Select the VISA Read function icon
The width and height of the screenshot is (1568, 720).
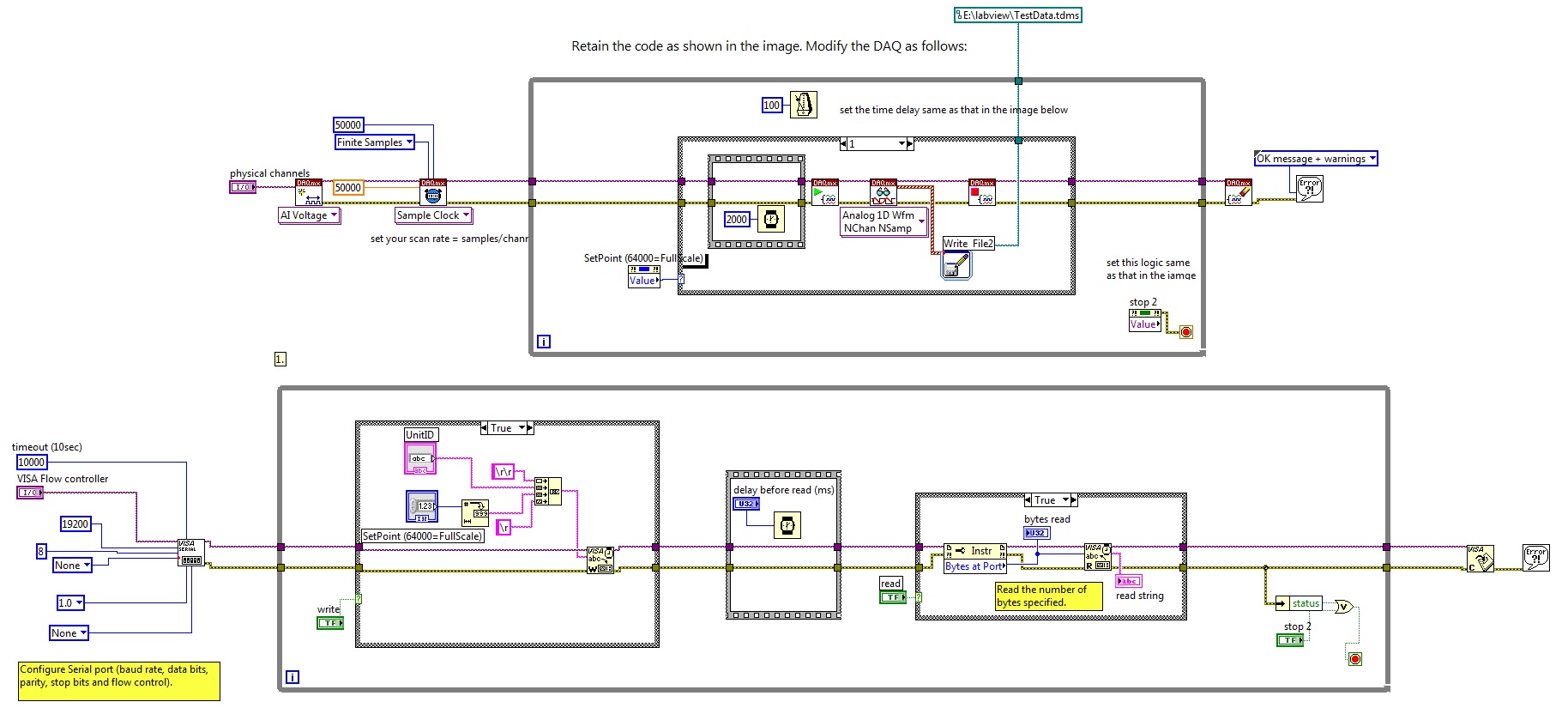click(x=1098, y=557)
